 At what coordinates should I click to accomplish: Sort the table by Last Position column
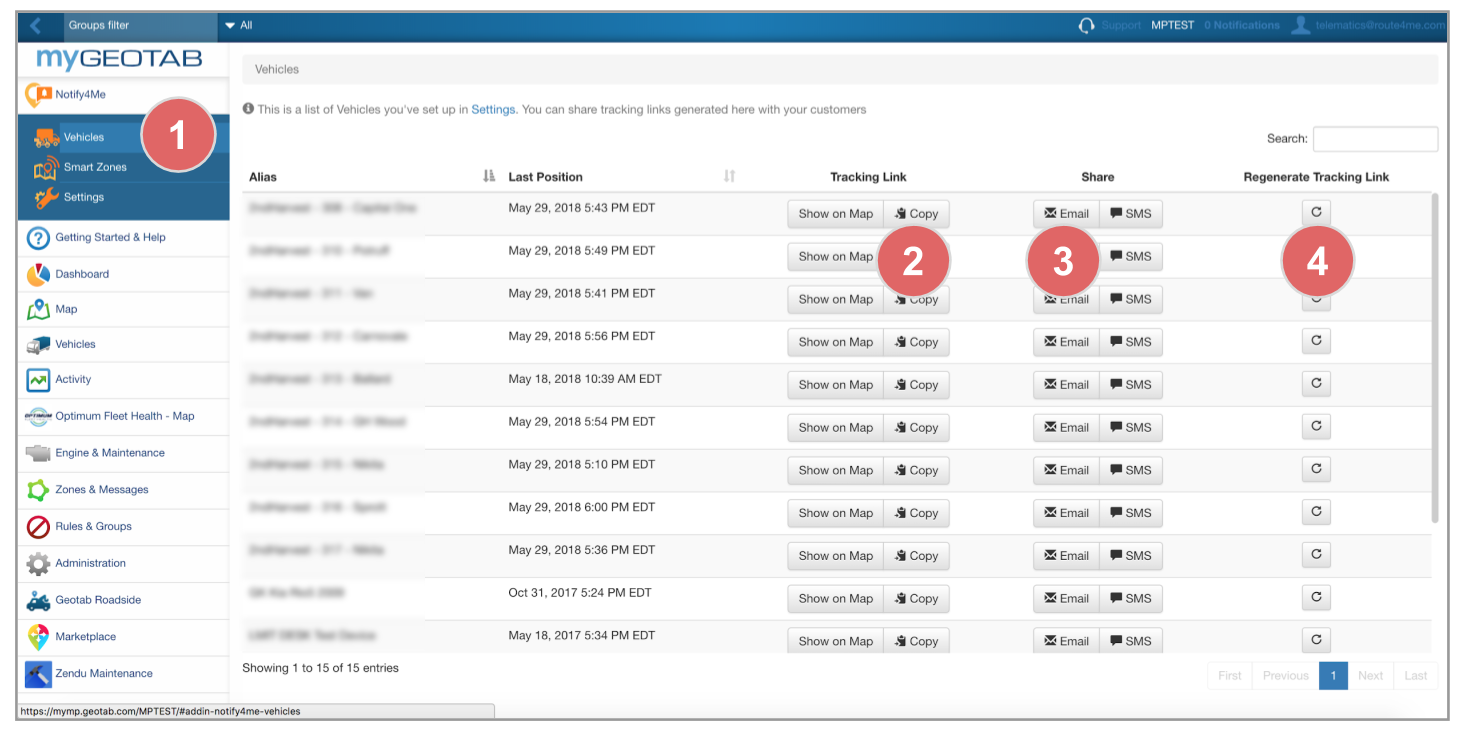(729, 177)
